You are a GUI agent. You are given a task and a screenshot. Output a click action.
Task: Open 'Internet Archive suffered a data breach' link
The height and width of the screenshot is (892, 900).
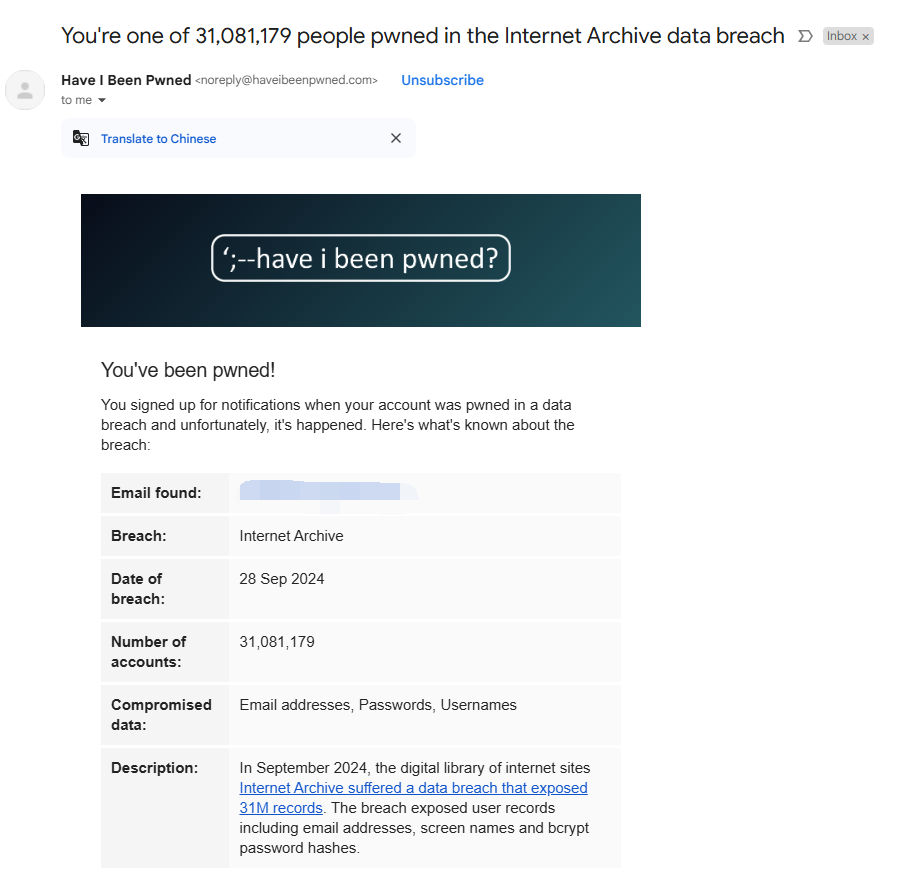(x=413, y=788)
